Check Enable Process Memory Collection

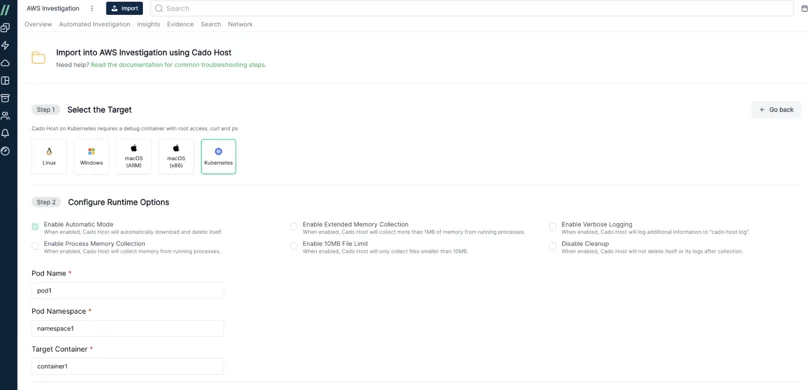pyautogui.click(x=35, y=246)
